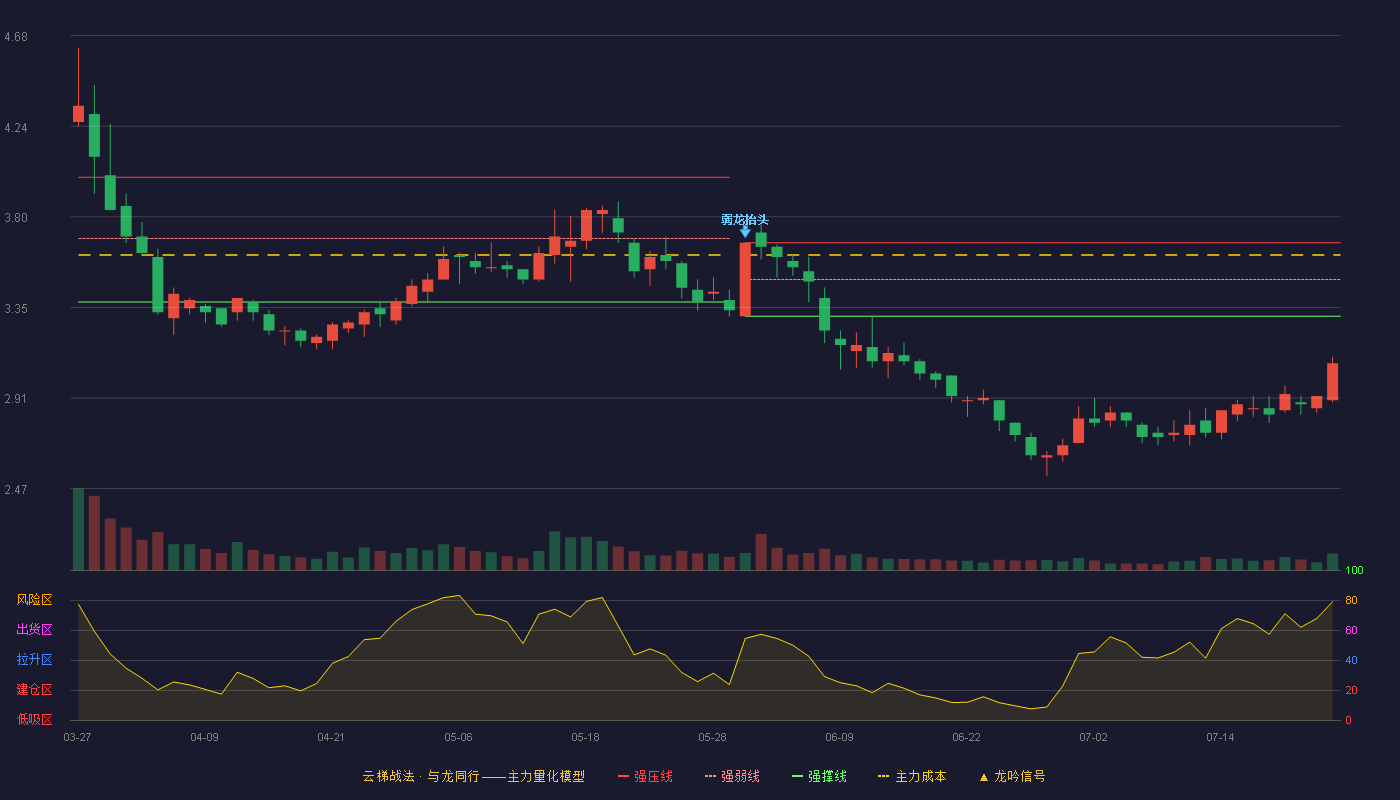Click the 4.68 price axis label
1400x800 pixels.
click(16, 37)
